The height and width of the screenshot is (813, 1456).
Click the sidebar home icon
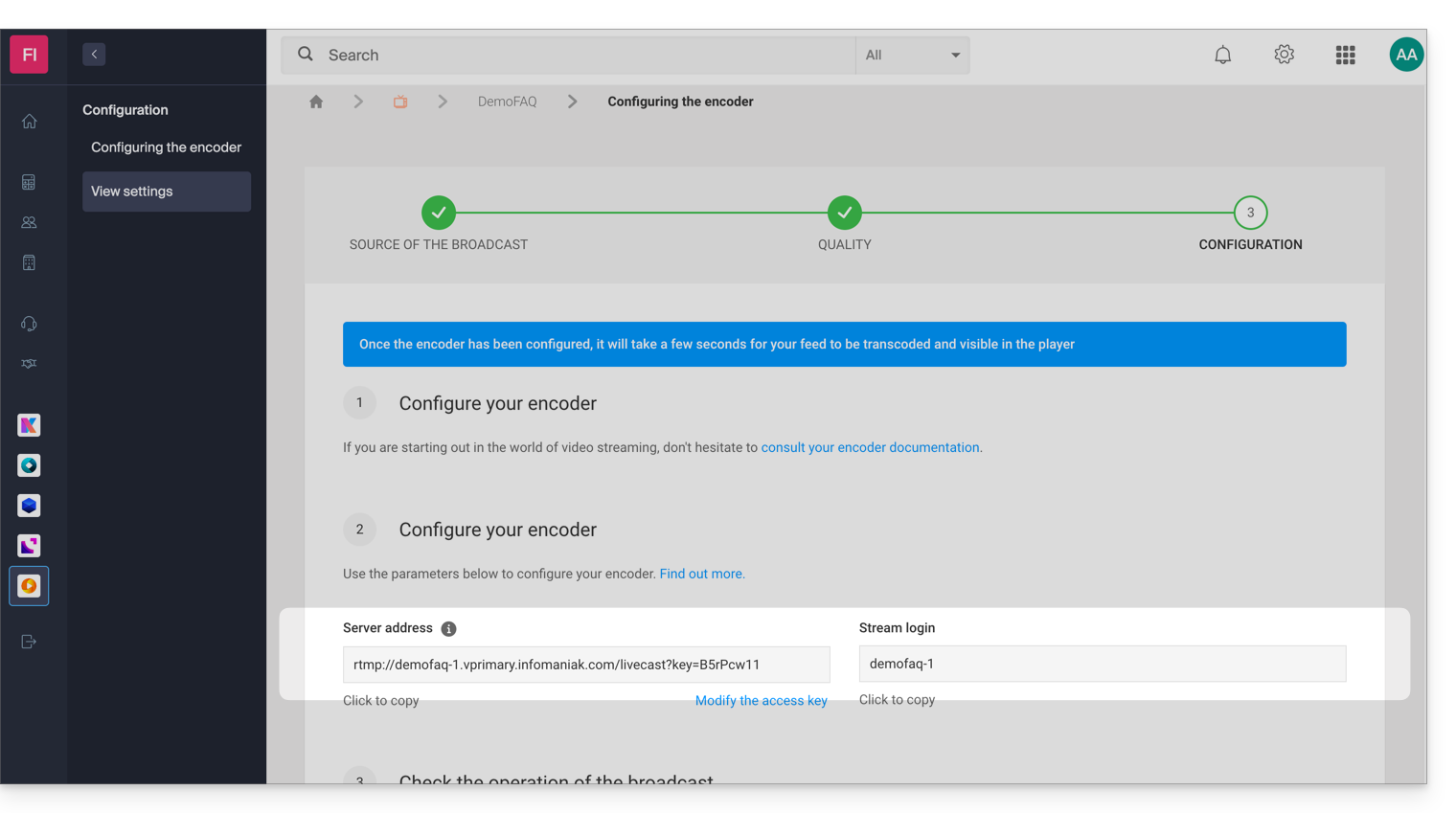(x=29, y=122)
